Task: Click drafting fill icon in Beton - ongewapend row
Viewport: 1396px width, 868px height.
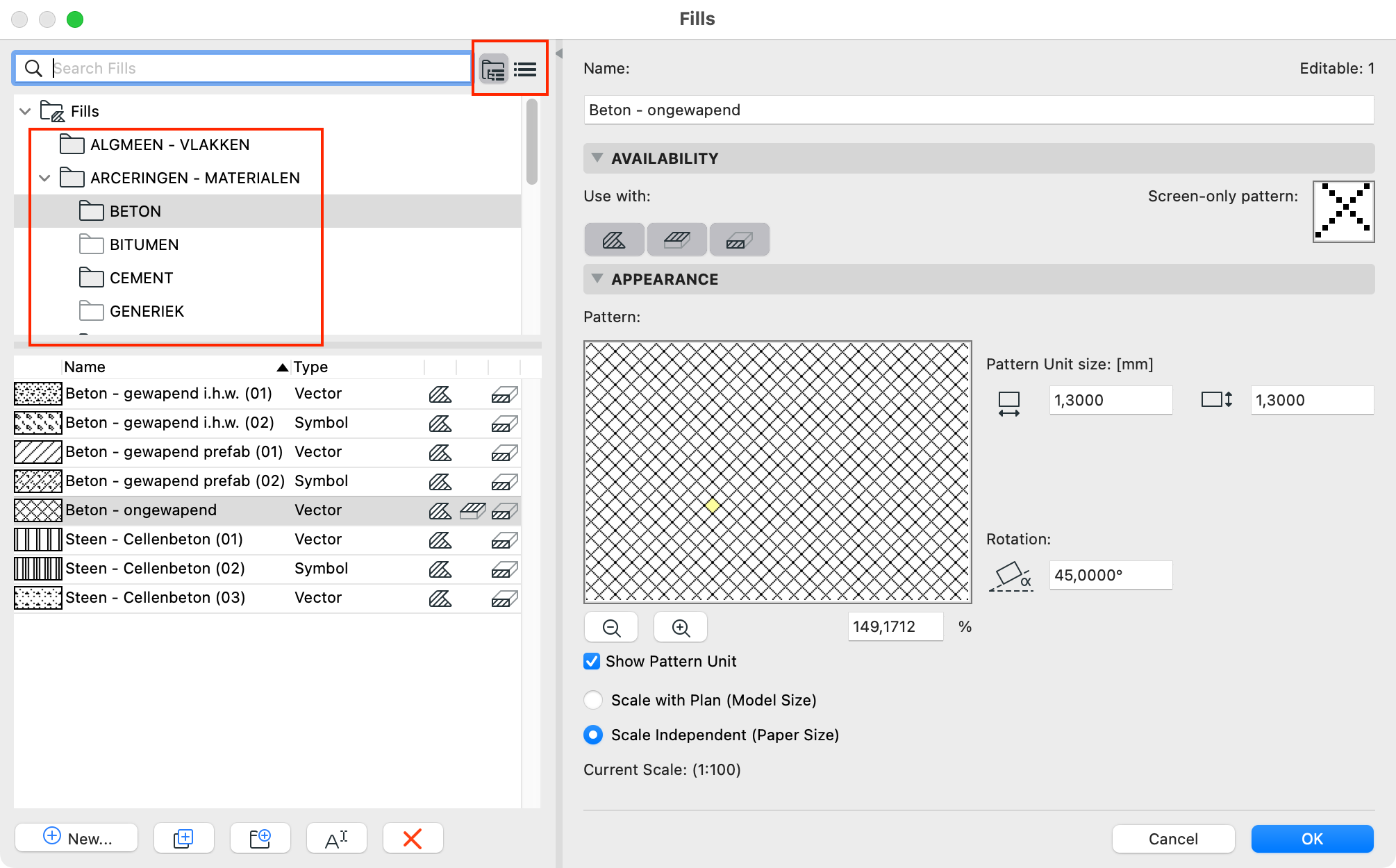Action: pos(440,510)
